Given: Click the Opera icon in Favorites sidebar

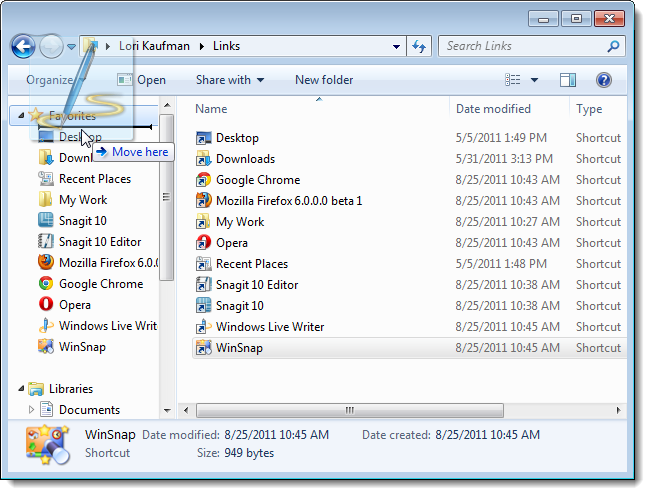Looking at the screenshot, I should pos(46,304).
